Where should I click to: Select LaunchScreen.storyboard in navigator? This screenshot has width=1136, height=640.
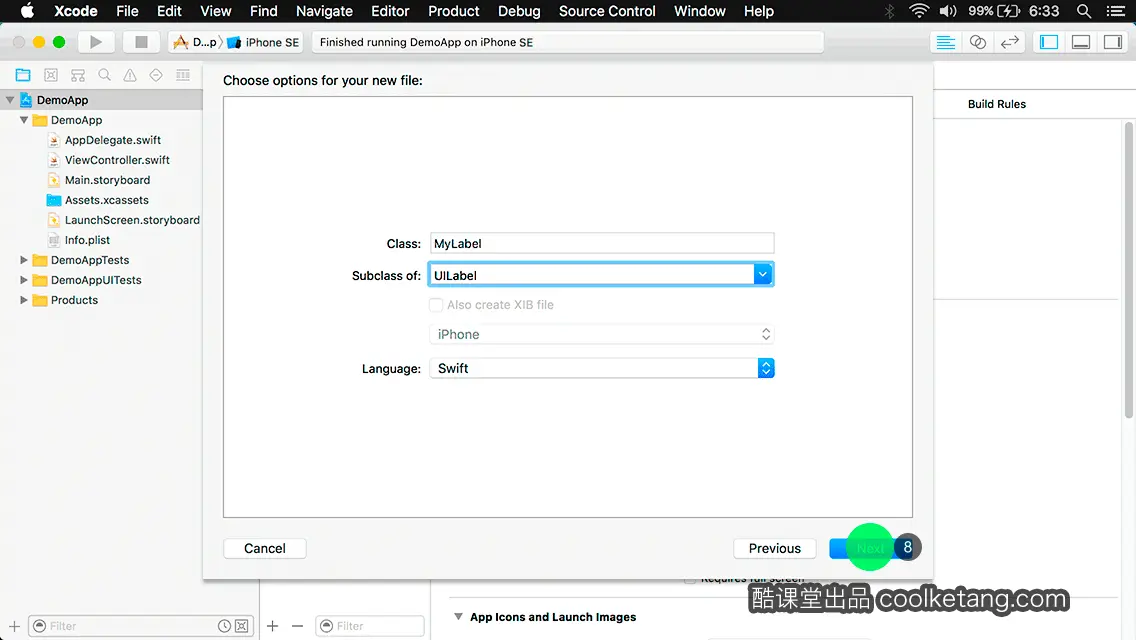pos(132,220)
